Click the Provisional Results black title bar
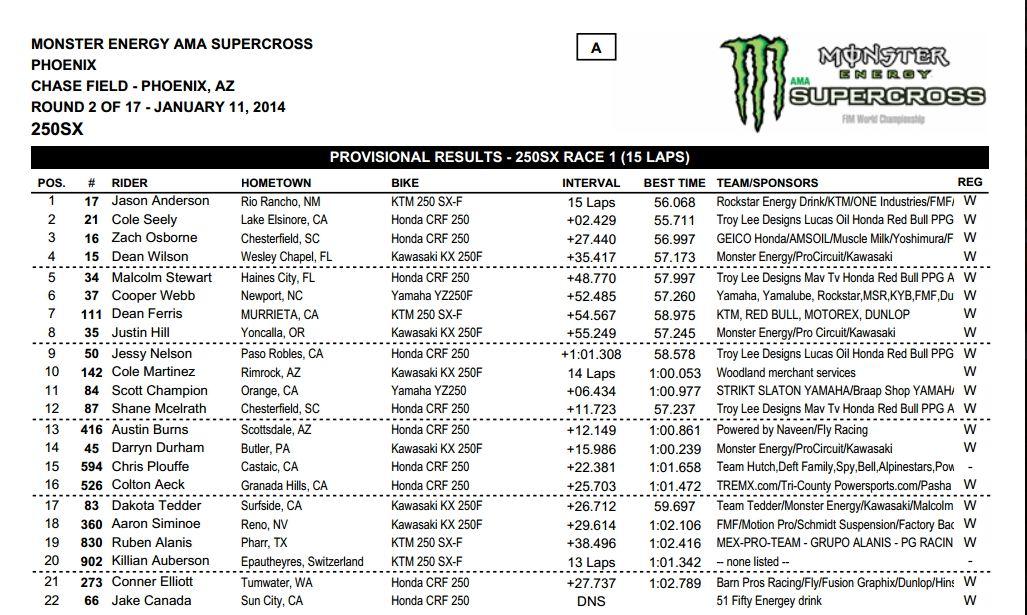The image size is (1027, 615). [510, 157]
